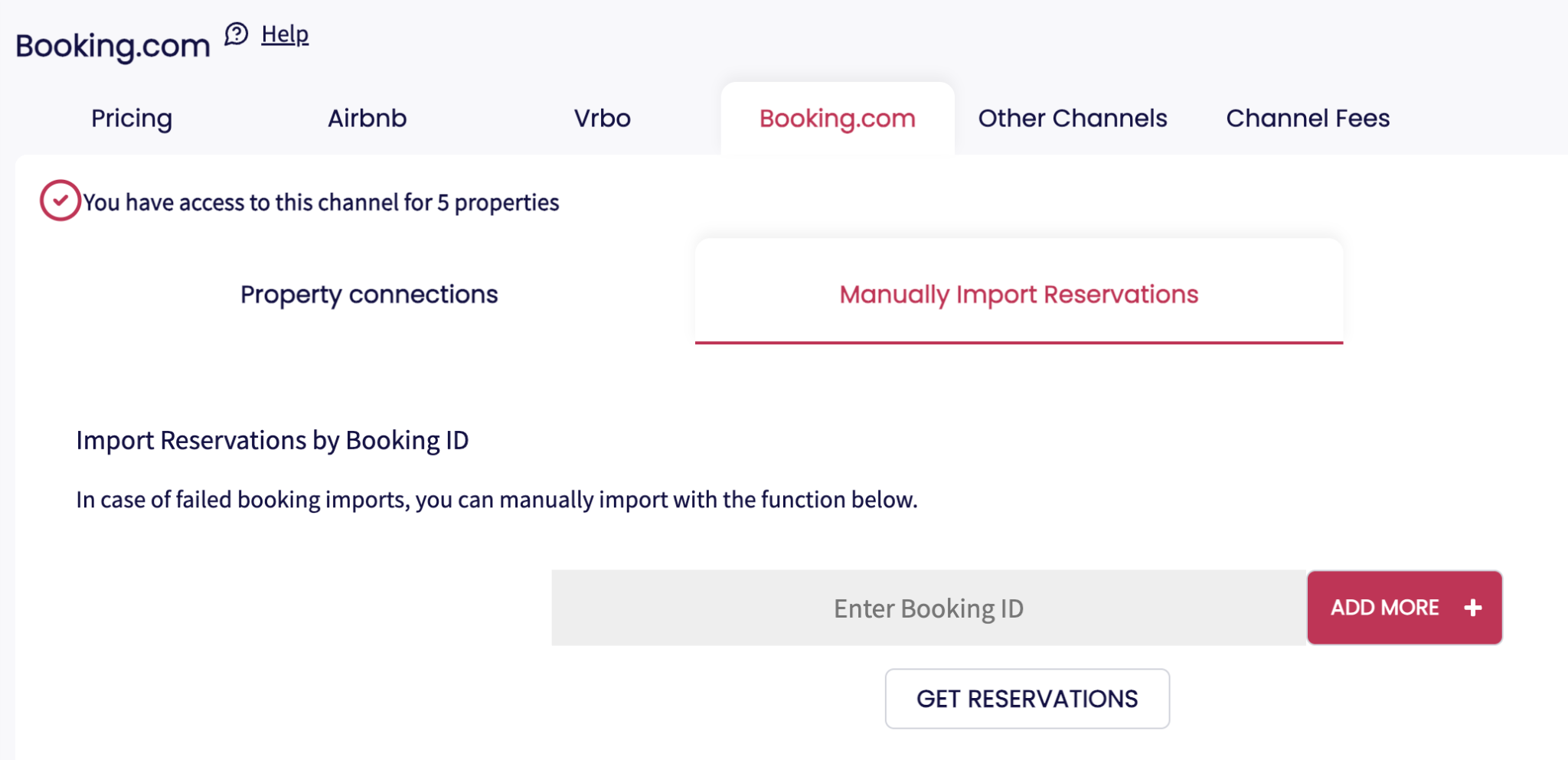Open the Airbnb channel tab
This screenshot has width=1568, height=760.
coord(367,119)
